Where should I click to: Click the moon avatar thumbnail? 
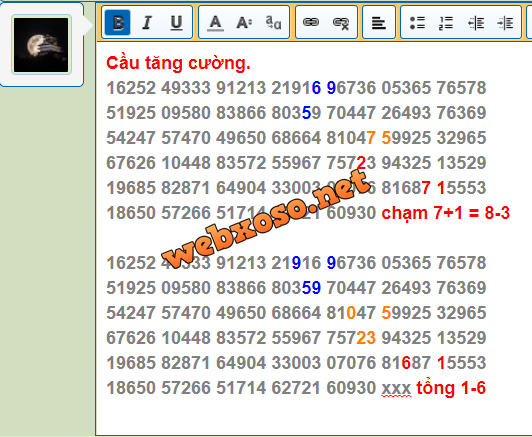pos(41,44)
